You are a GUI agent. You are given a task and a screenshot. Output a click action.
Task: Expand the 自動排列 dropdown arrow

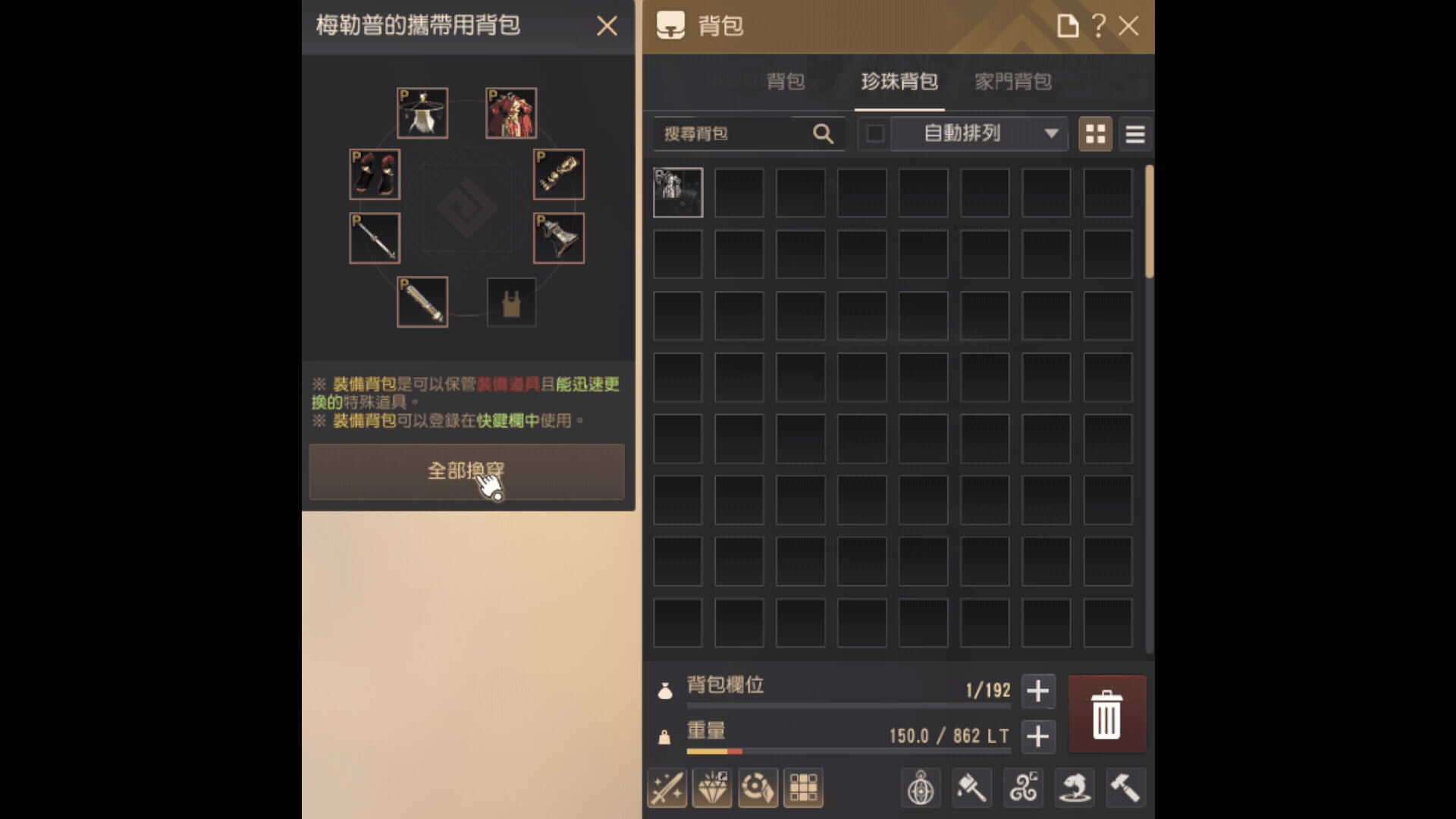coord(1051,134)
